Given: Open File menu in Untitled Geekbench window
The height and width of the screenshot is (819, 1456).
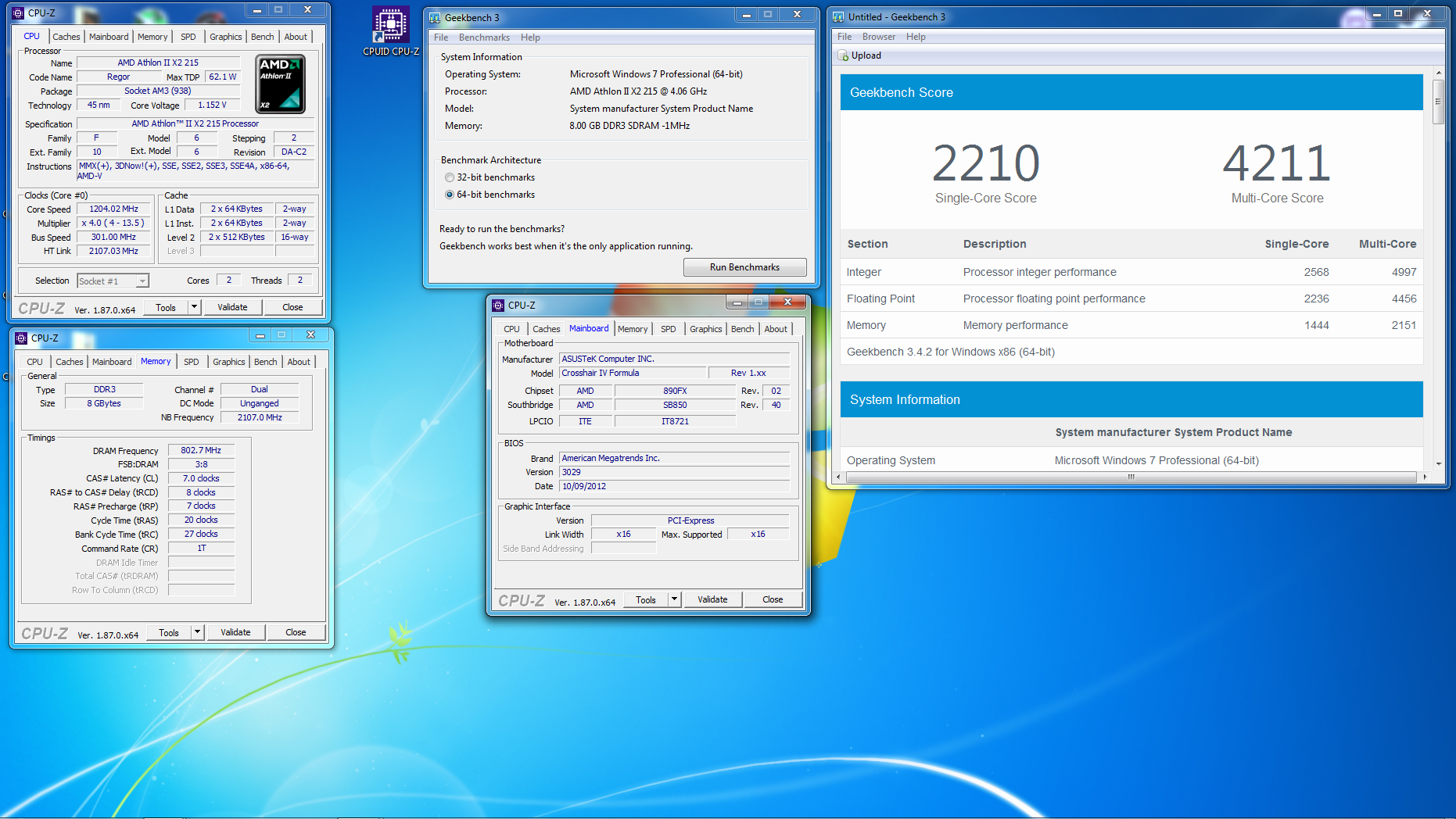Looking at the screenshot, I should 845,37.
